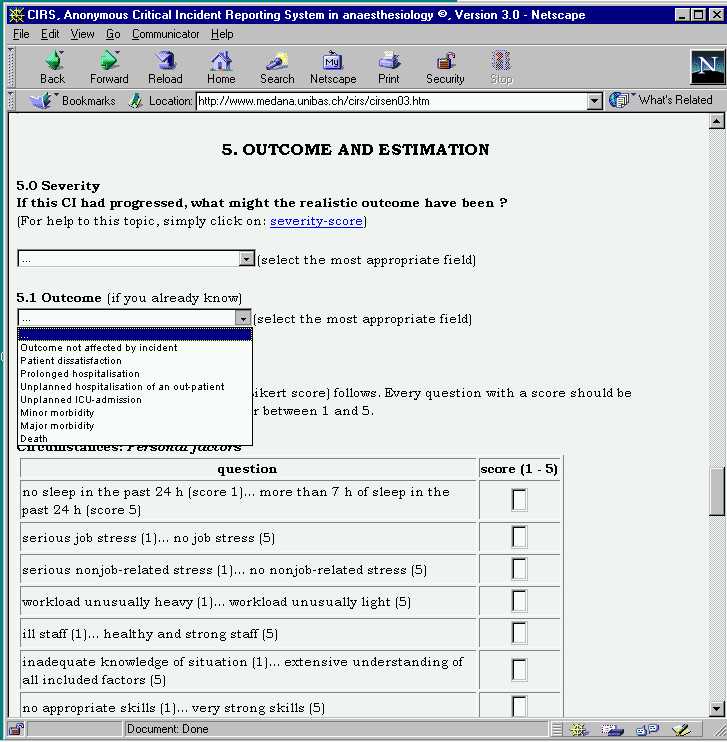
Task: Check the score box for no sleep question
Action: (x=519, y=500)
